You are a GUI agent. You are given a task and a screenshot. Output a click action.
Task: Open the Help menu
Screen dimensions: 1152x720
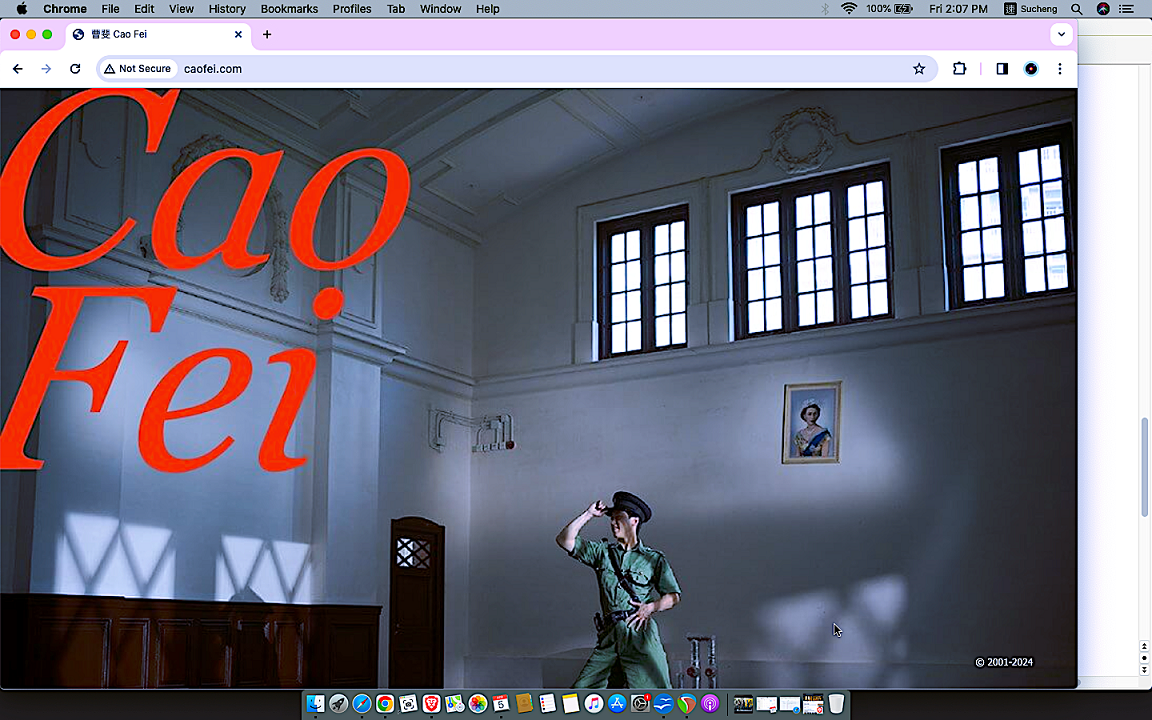pos(487,9)
